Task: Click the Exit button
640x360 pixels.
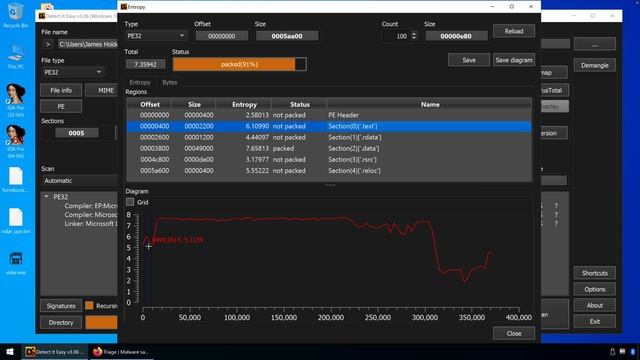Action: pos(595,322)
